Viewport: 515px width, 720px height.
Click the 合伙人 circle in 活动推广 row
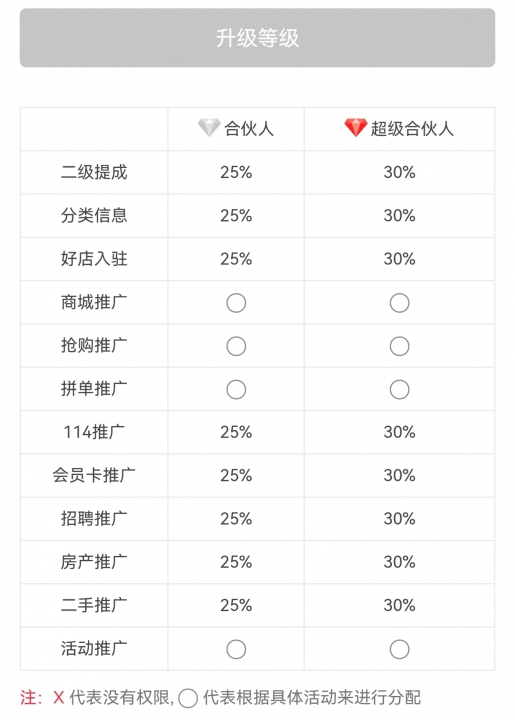(236, 649)
